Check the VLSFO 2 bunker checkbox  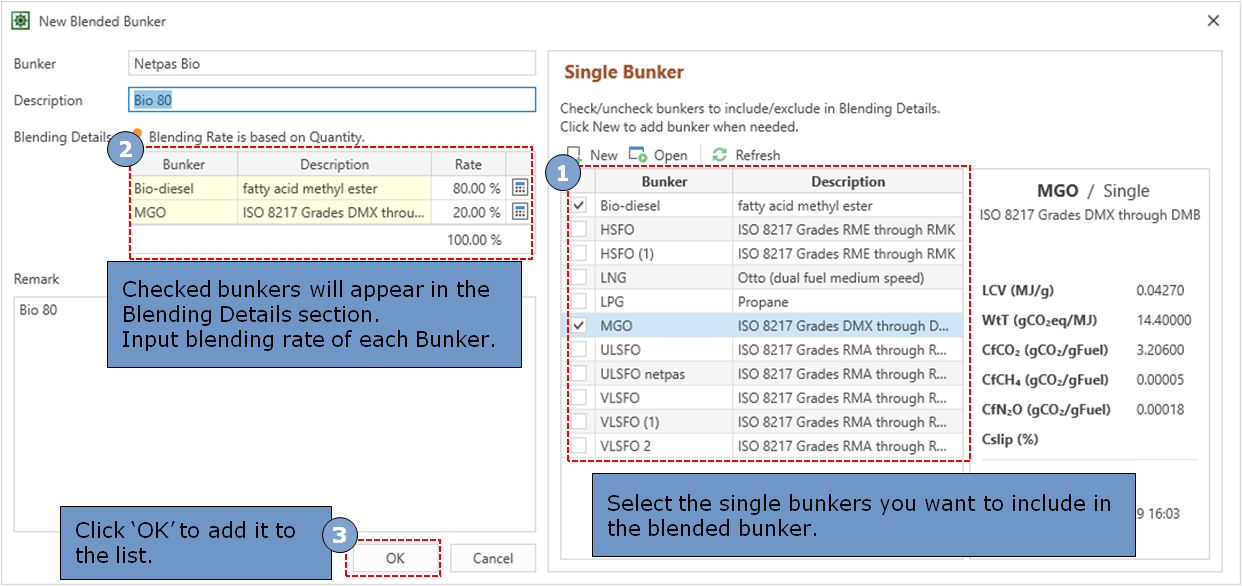coord(580,446)
